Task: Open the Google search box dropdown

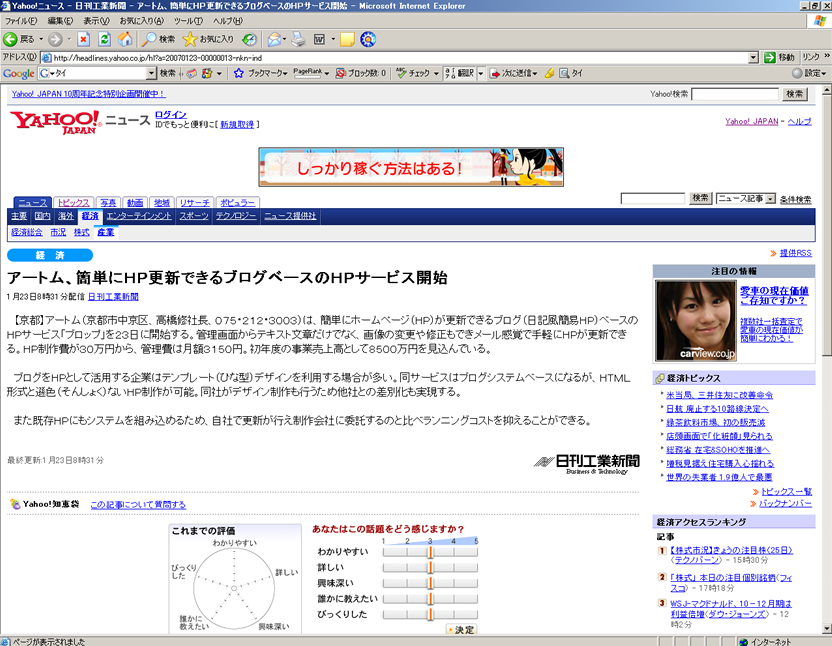Action: pyautogui.click(x=151, y=73)
